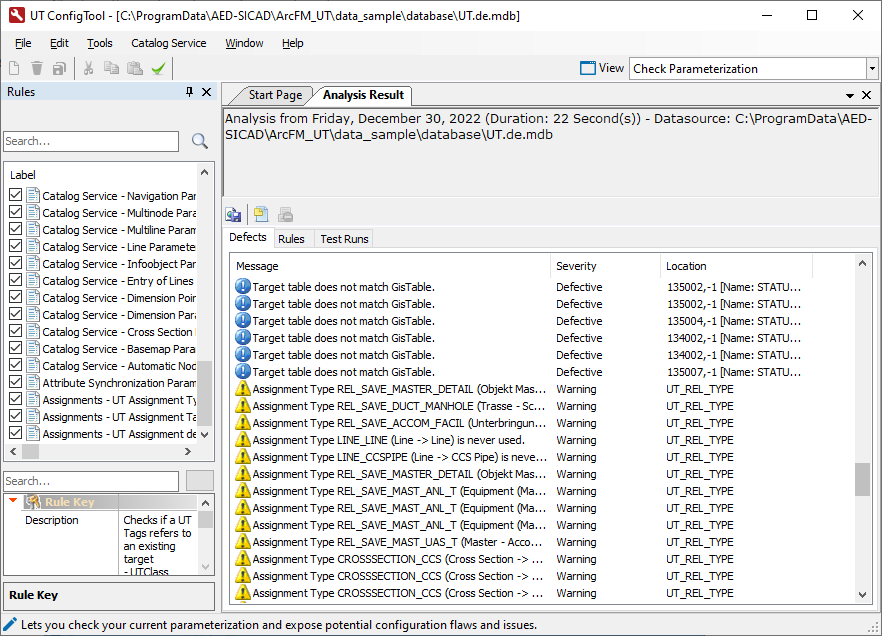Toggle Catalog Service - Cross Section checkbox
882x636 pixels.
tap(16, 331)
